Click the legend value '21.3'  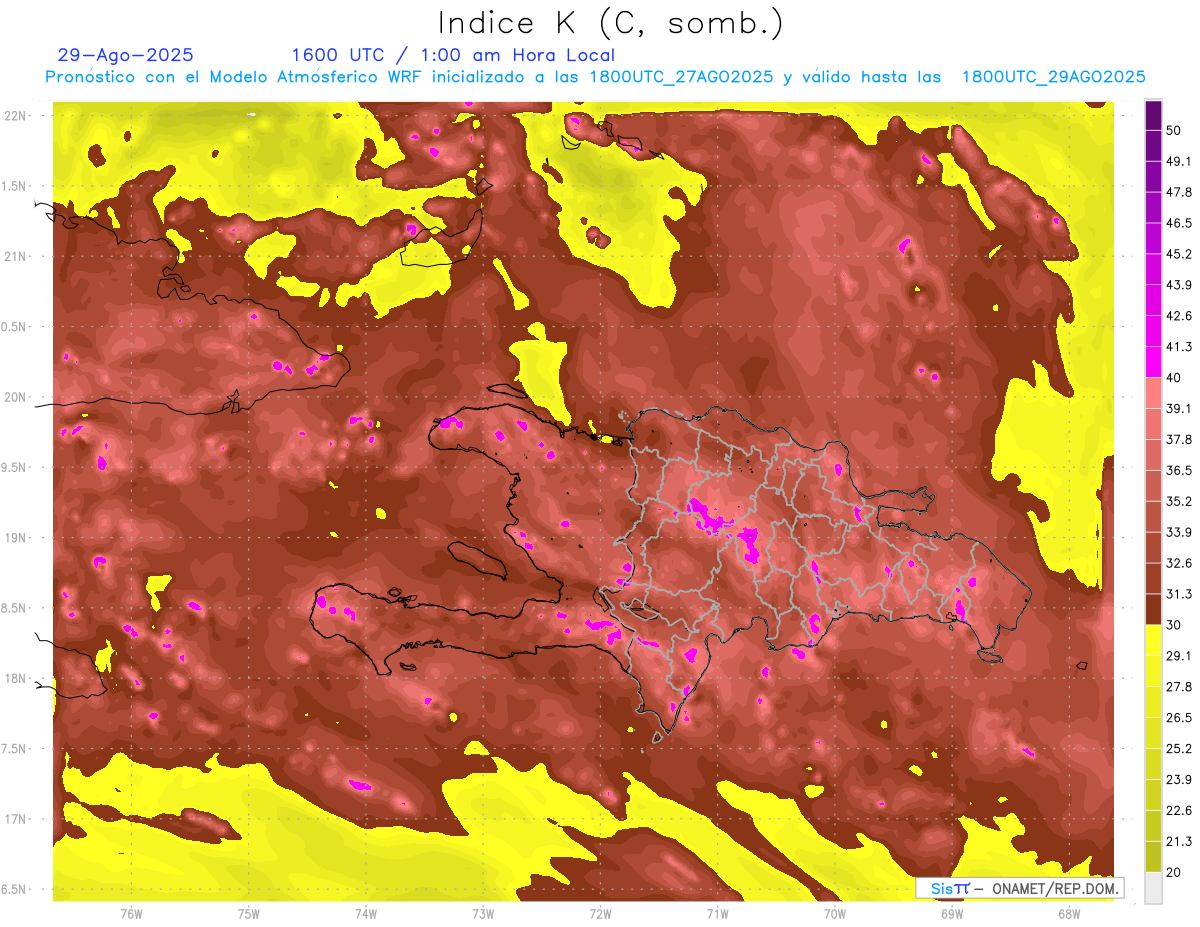(1178, 842)
